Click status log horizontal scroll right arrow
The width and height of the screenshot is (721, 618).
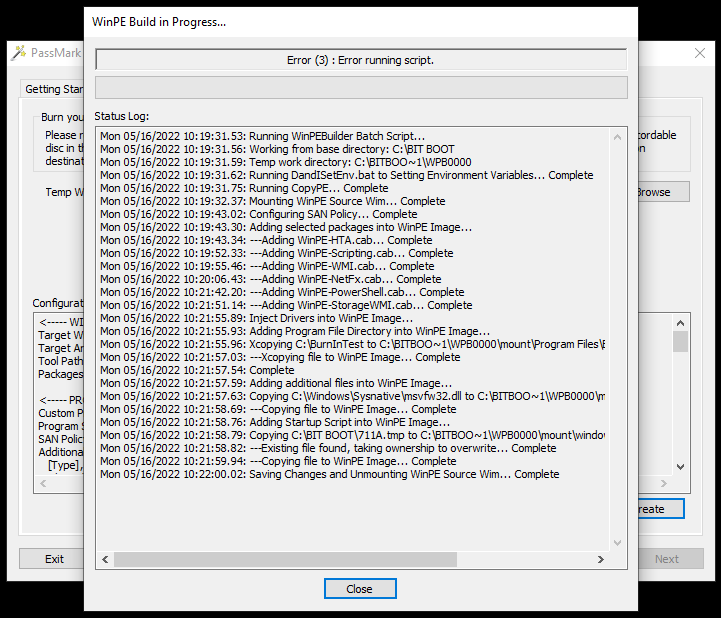coord(601,559)
